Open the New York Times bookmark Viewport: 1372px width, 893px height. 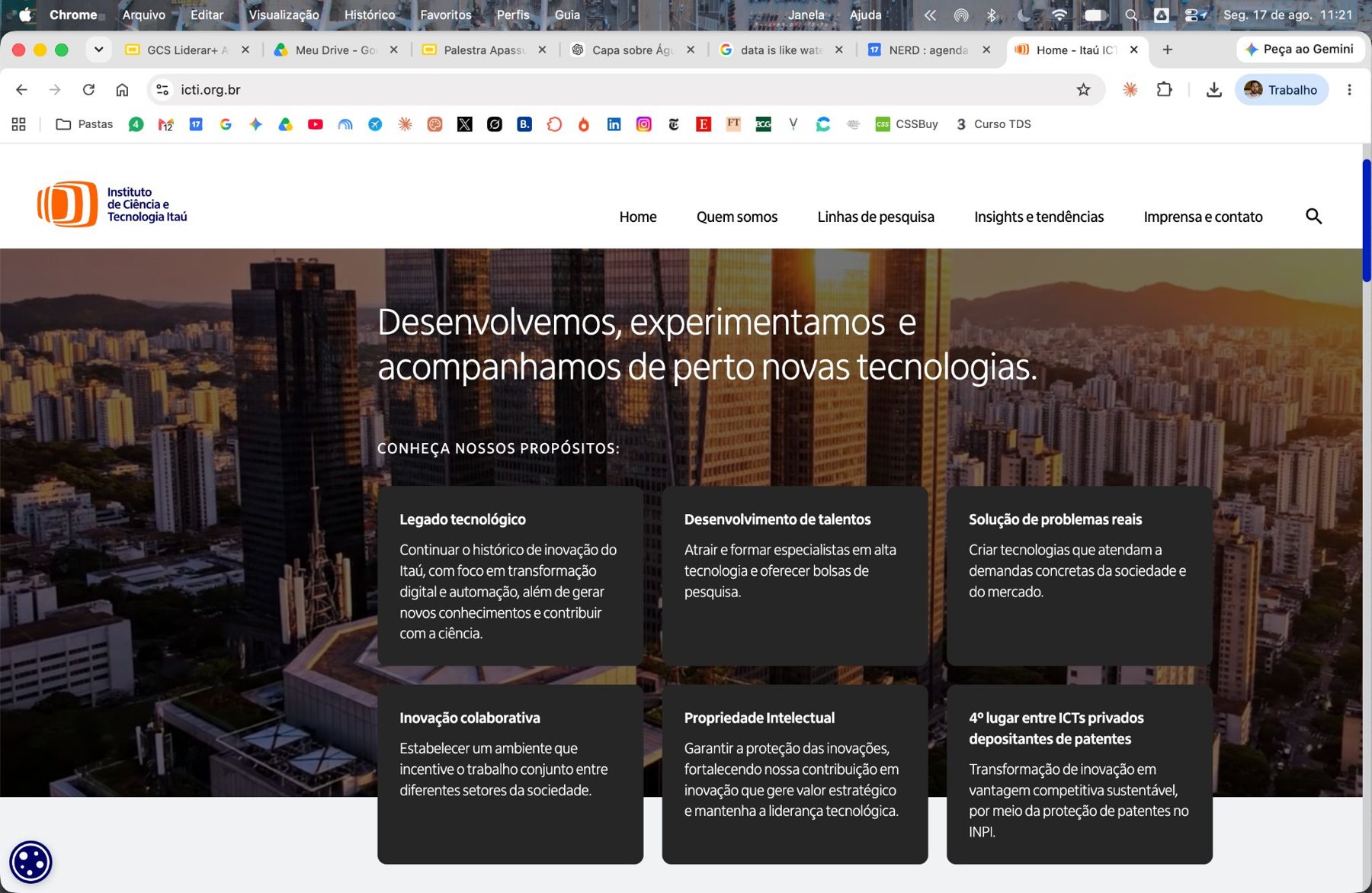[x=674, y=124]
